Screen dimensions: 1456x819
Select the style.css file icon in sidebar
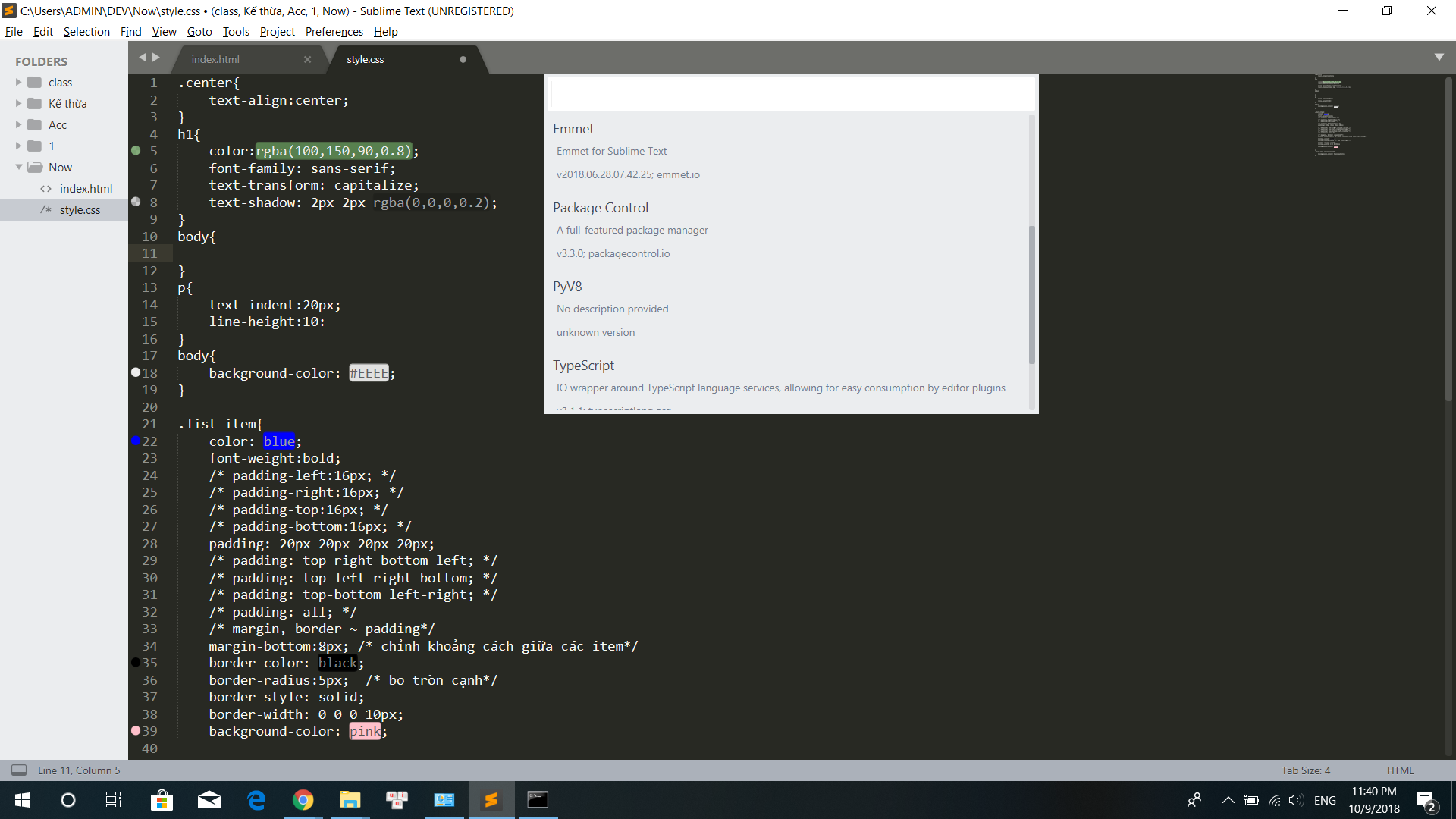[45, 210]
